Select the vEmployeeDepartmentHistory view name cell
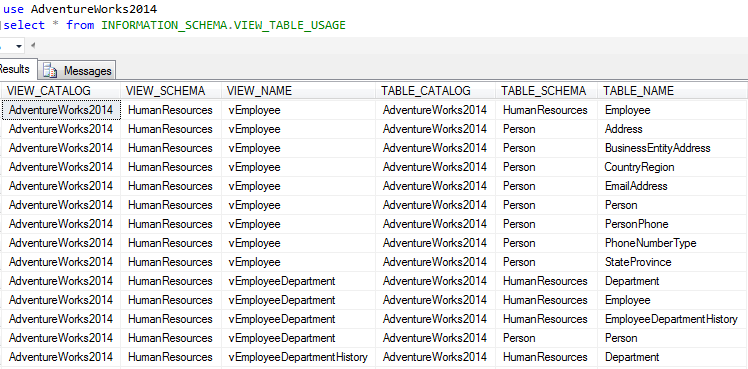The width and height of the screenshot is (748, 369). pyautogui.click(x=299, y=357)
